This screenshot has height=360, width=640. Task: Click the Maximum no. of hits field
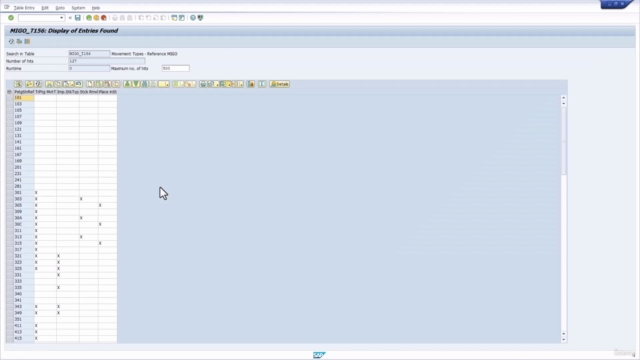click(x=176, y=68)
